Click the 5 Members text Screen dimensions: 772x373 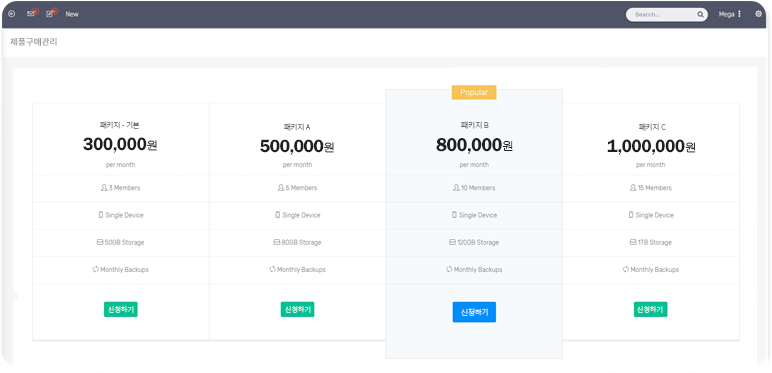pos(301,188)
